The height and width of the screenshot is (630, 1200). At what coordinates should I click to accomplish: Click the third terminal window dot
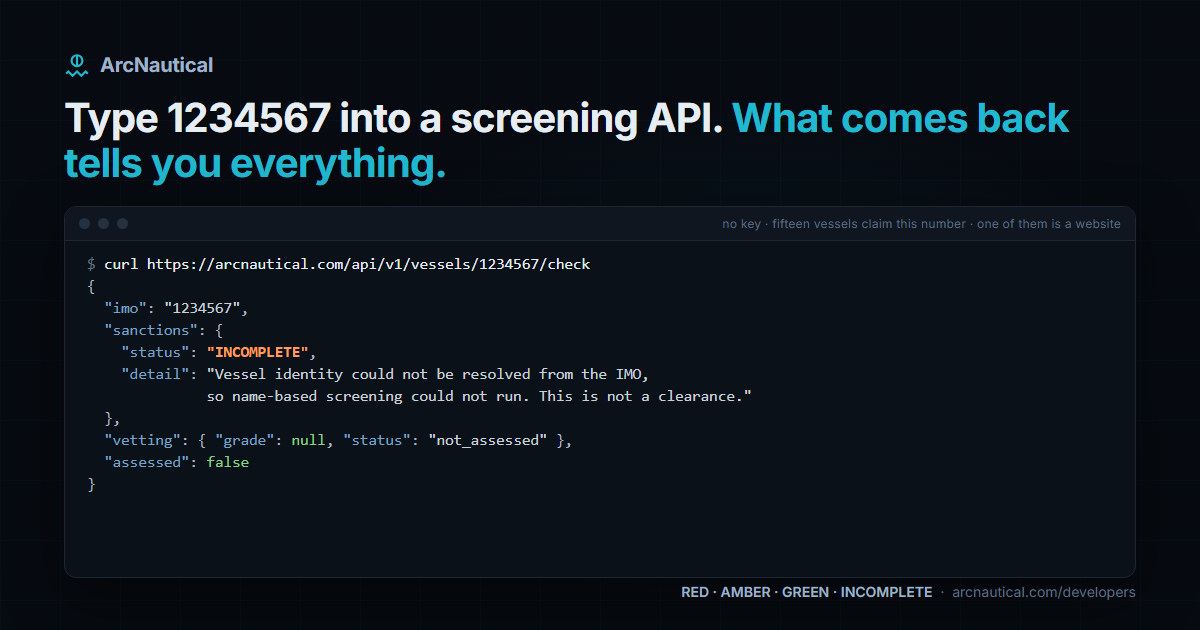tap(122, 224)
